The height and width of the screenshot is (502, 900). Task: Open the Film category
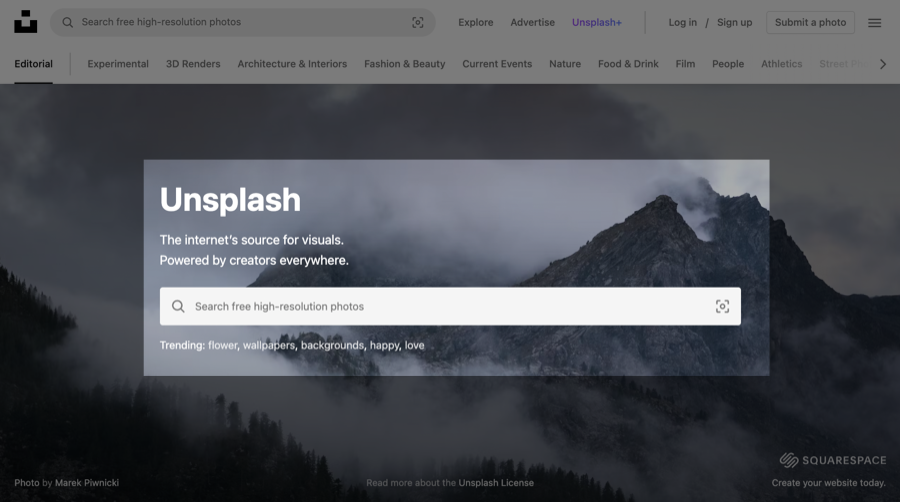point(685,64)
